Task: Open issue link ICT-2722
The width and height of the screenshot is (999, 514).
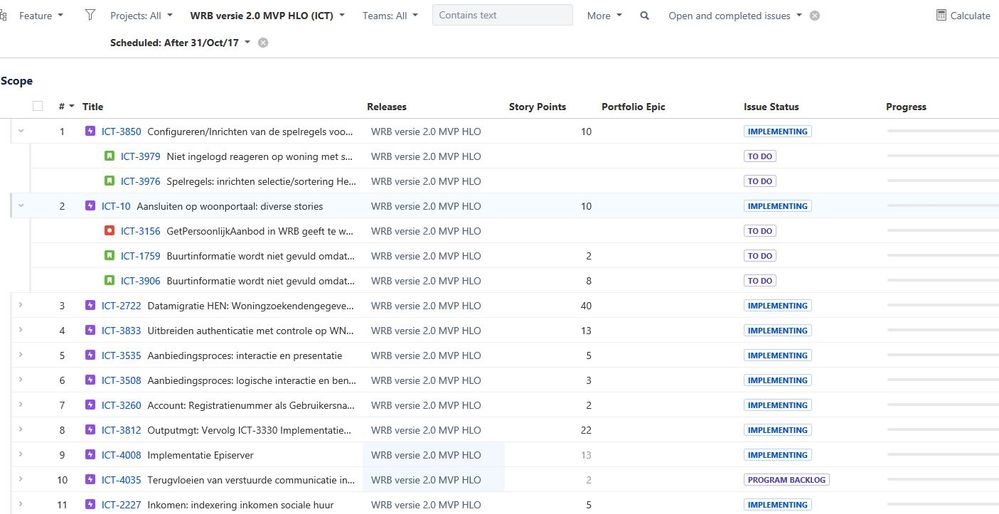Action: (121, 305)
